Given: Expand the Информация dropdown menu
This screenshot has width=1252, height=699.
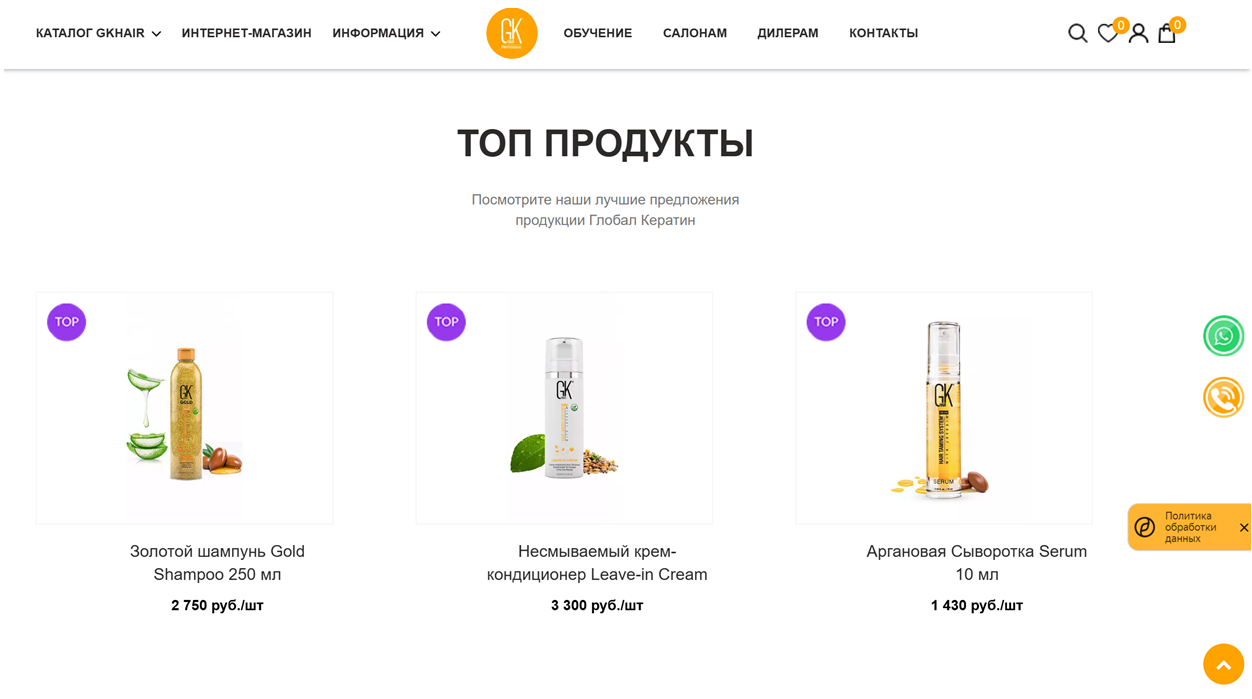Looking at the screenshot, I should click(386, 33).
